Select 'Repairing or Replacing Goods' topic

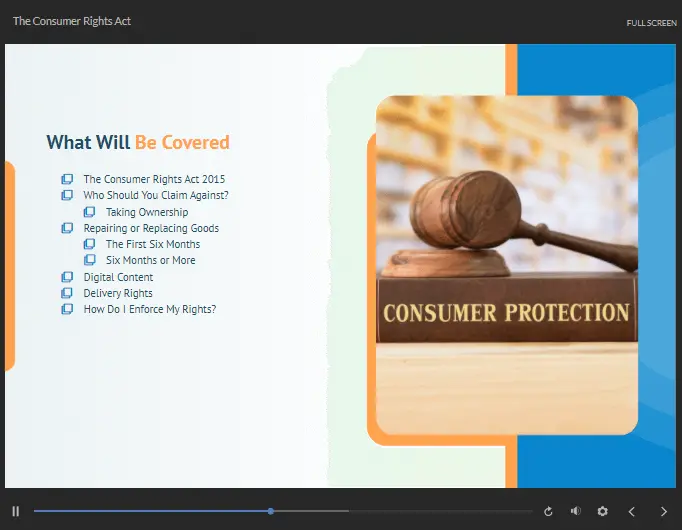pos(150,228)
